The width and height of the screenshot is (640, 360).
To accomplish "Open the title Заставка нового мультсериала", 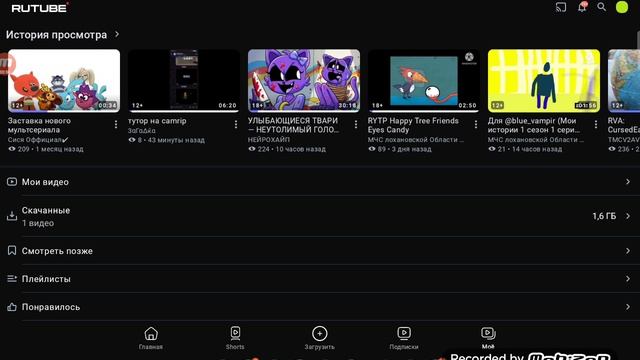I will click(x=39, y=125).
